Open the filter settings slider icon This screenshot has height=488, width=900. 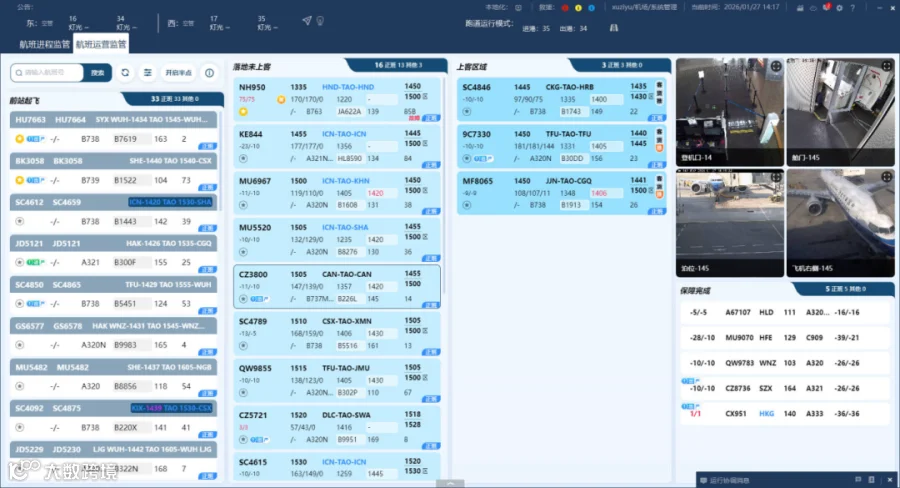tap(148, 73)
